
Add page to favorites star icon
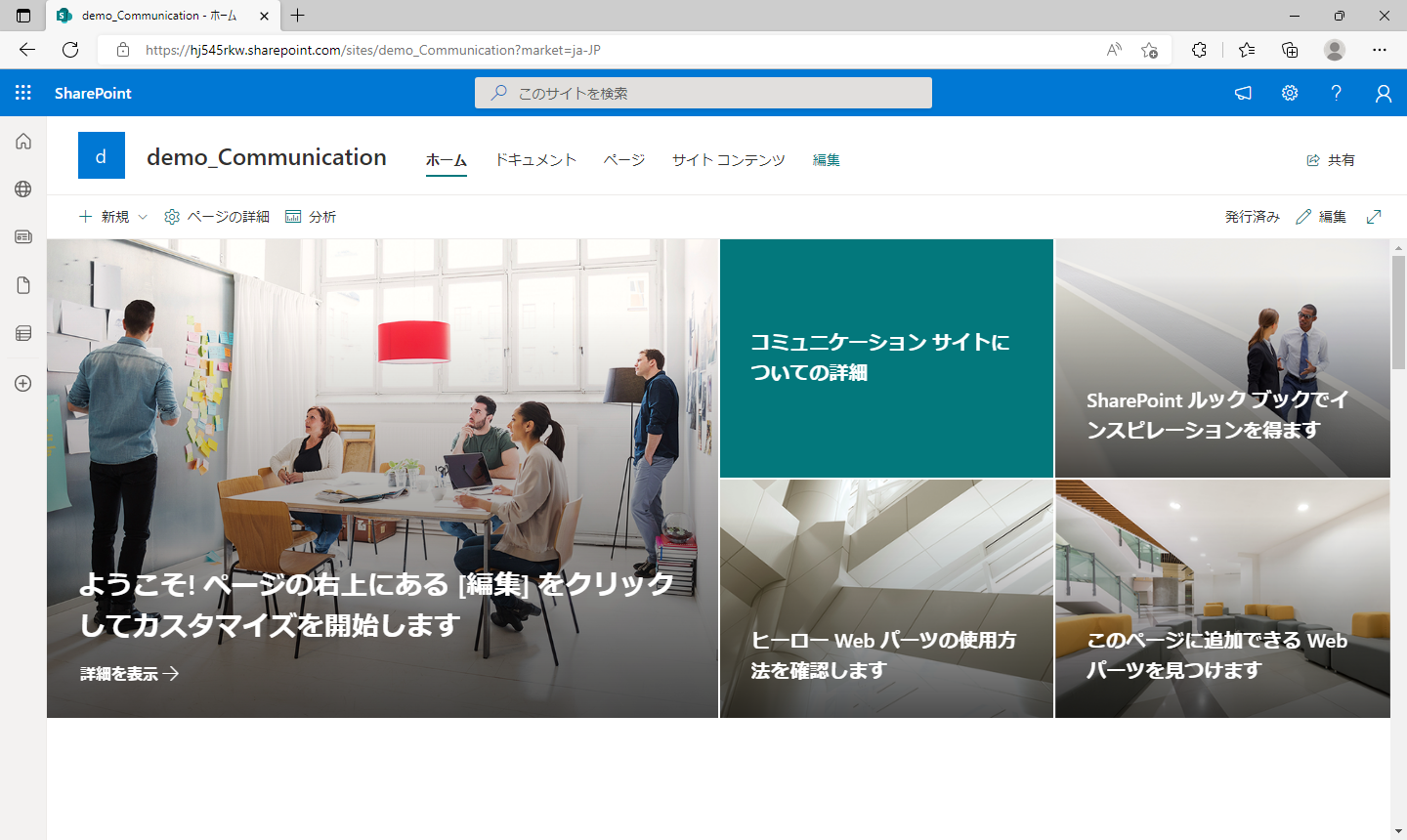[1150, 50]
